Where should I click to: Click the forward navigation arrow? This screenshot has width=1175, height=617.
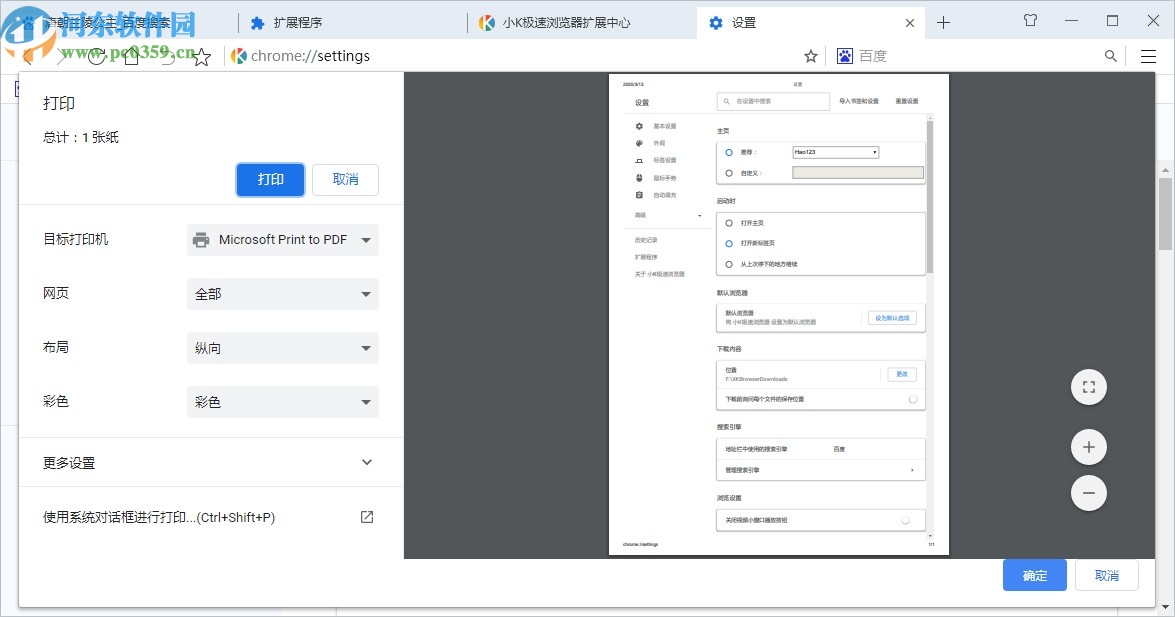pyautogui.click(x=62, y=57)
